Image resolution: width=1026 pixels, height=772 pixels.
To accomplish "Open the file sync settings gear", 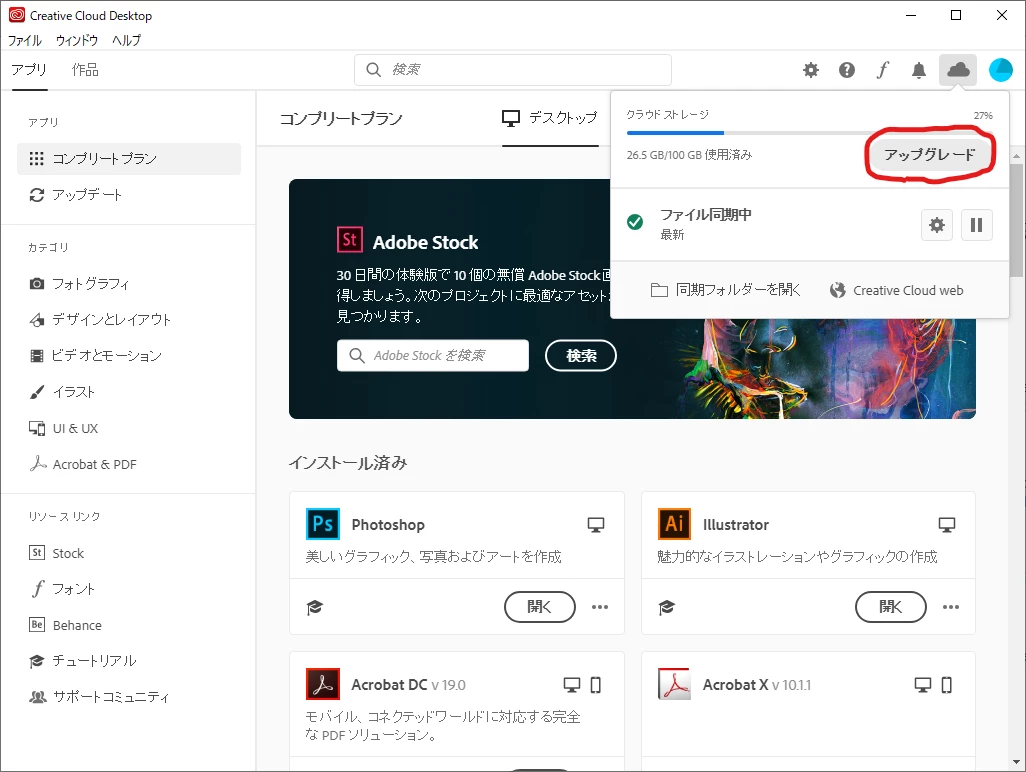I will 937,225.
